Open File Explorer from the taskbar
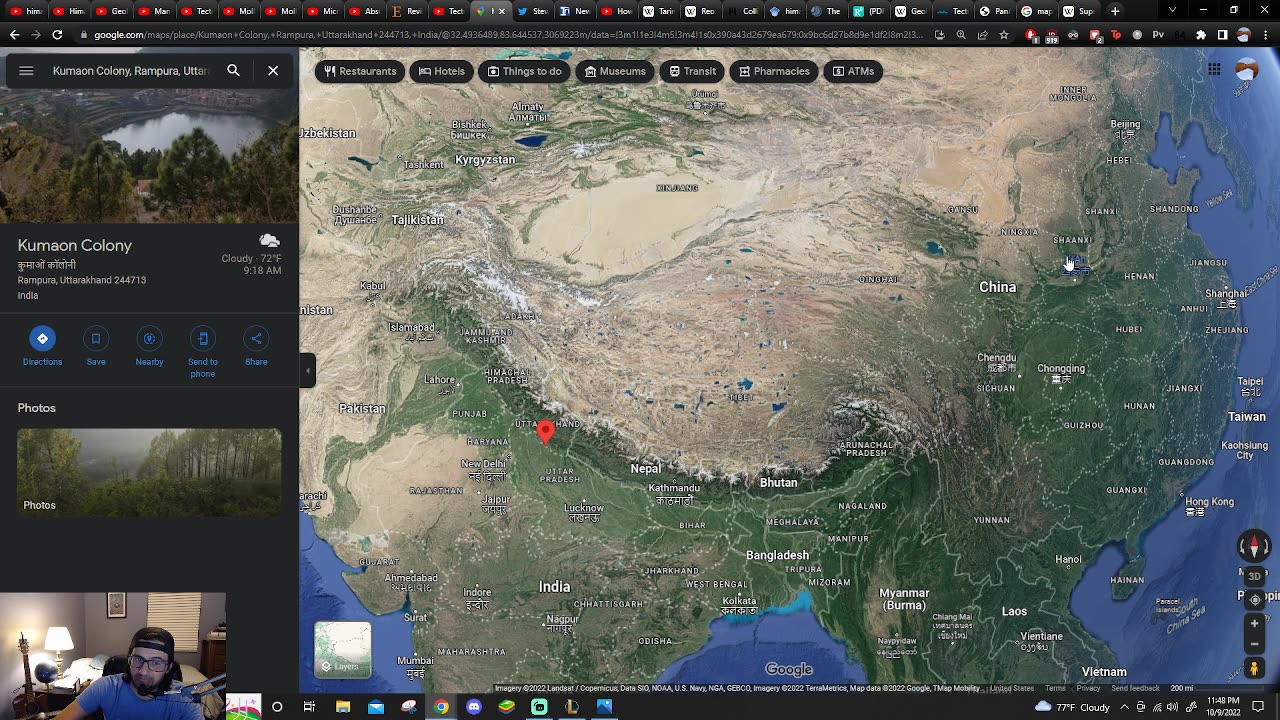This screenshot has height=720, width=1280. (343, 707)
